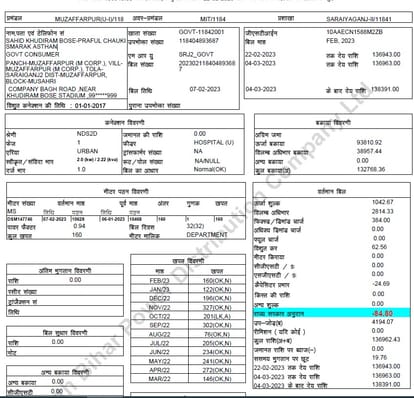Select the feeder value HOSPITAL (U)
The image size is (414, 398).
214,142
